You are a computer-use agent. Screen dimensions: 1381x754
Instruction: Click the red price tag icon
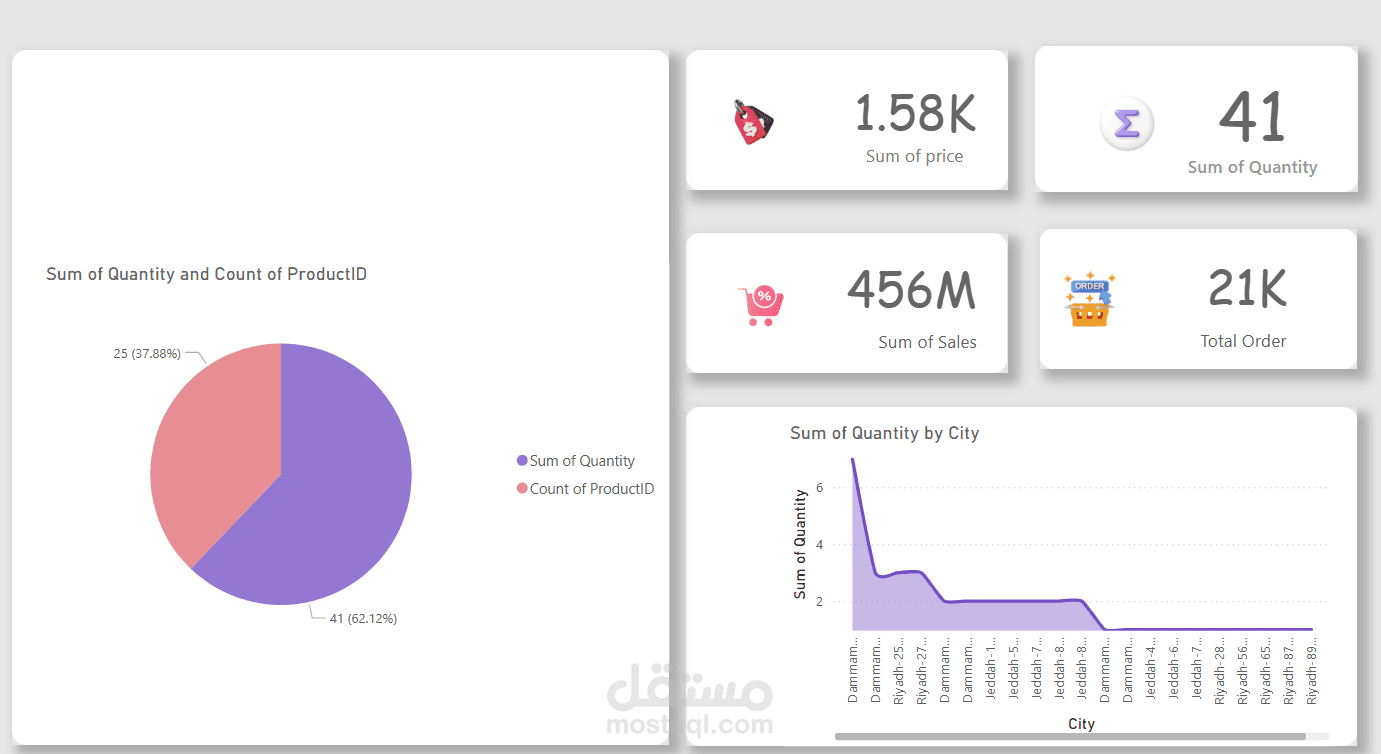coord(754,122)
